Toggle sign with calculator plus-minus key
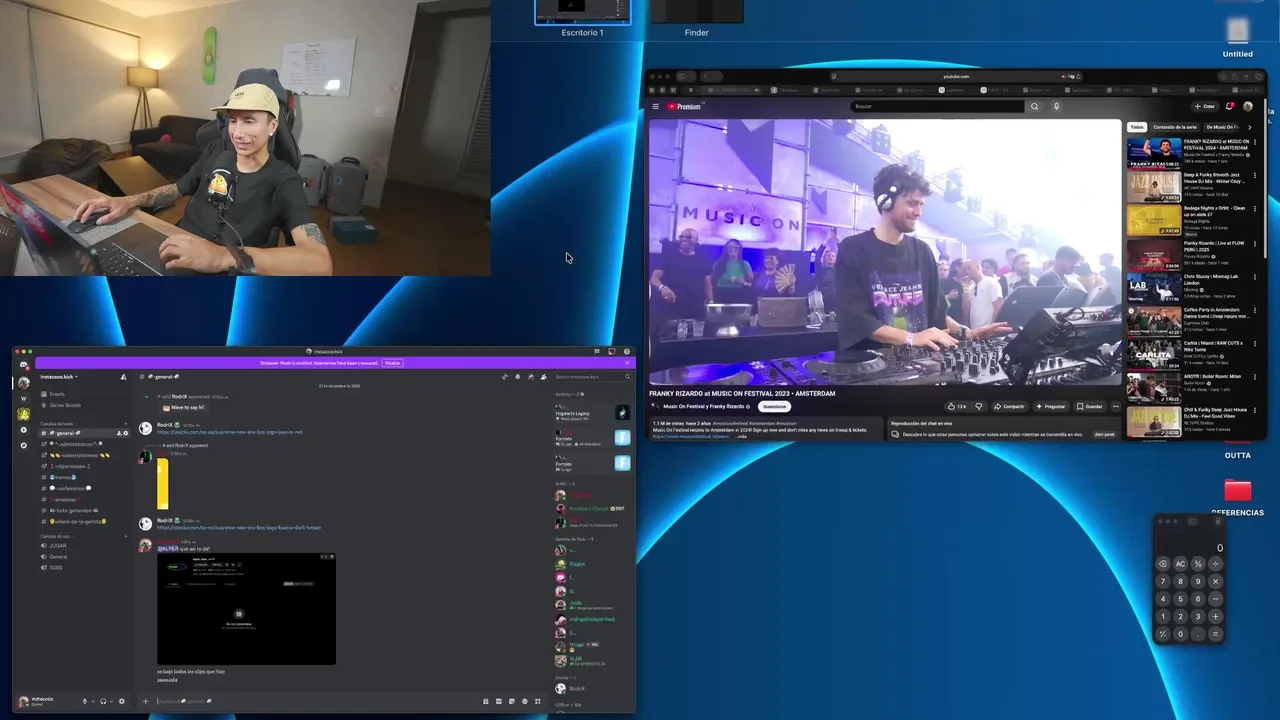Viewport: 1280px width, 720px height. (1162, 634)
